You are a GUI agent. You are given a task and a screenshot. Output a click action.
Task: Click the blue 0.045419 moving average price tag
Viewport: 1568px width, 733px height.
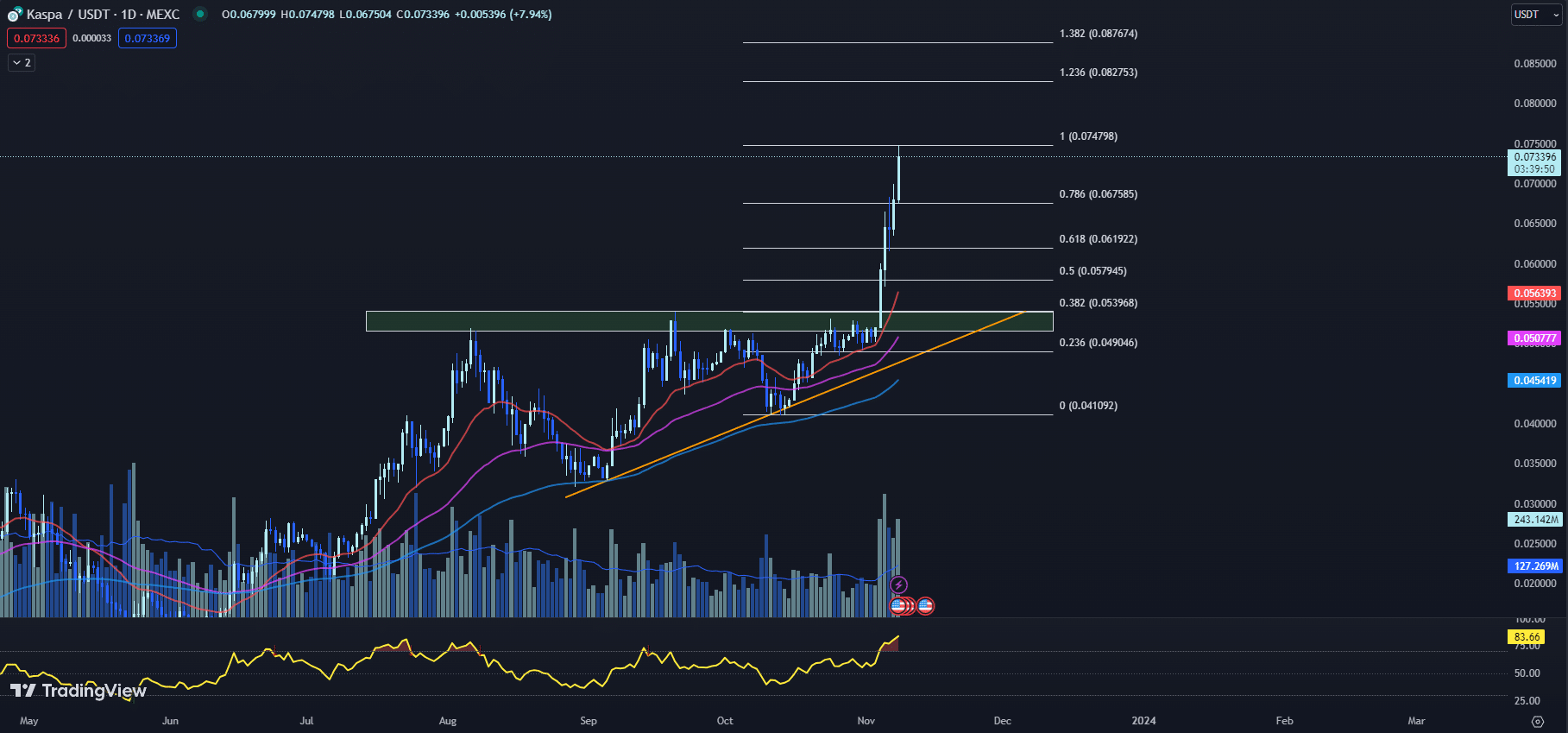[1534, 381]
